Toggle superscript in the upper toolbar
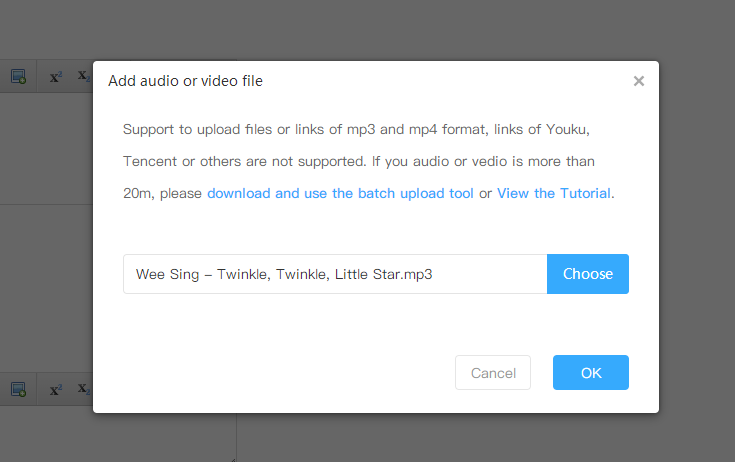 [x=56, y=77]
